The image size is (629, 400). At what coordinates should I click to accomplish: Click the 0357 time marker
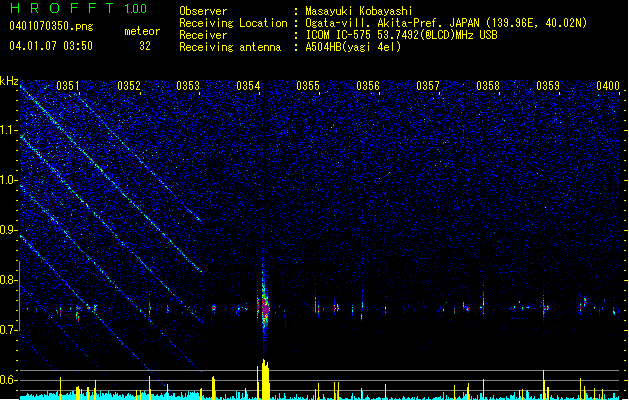click(x=428, y=85)
